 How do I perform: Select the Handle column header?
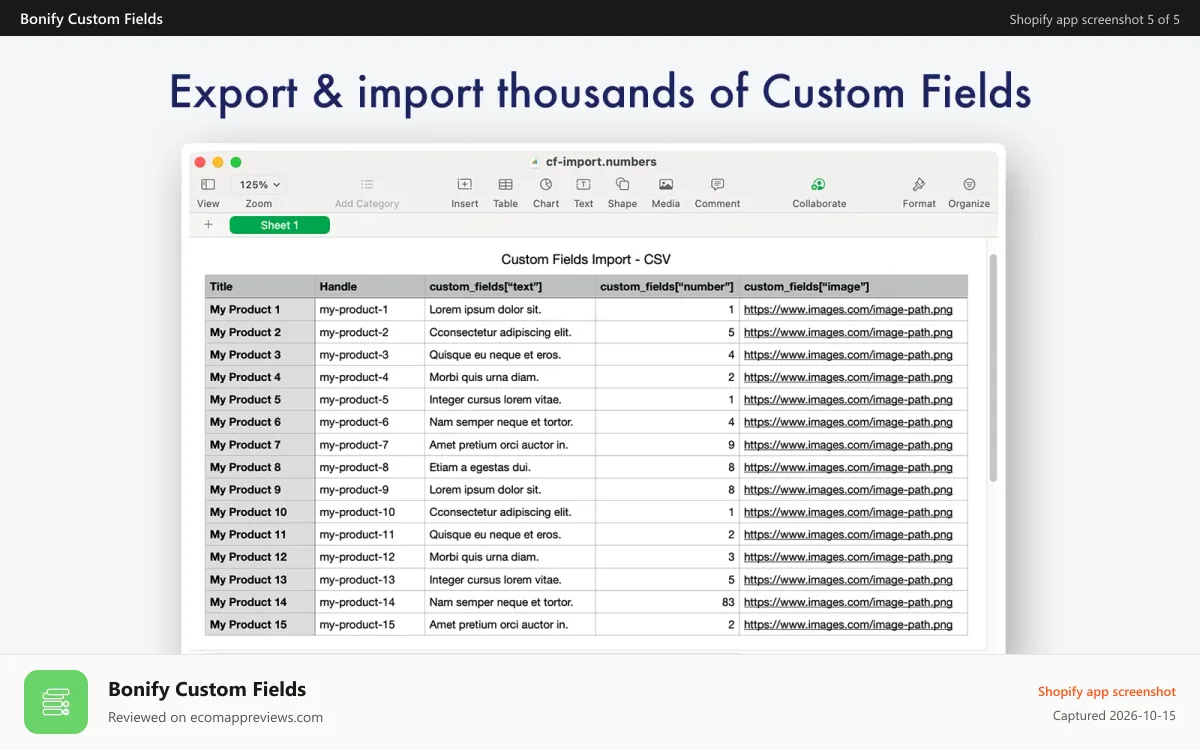(370, 287)
